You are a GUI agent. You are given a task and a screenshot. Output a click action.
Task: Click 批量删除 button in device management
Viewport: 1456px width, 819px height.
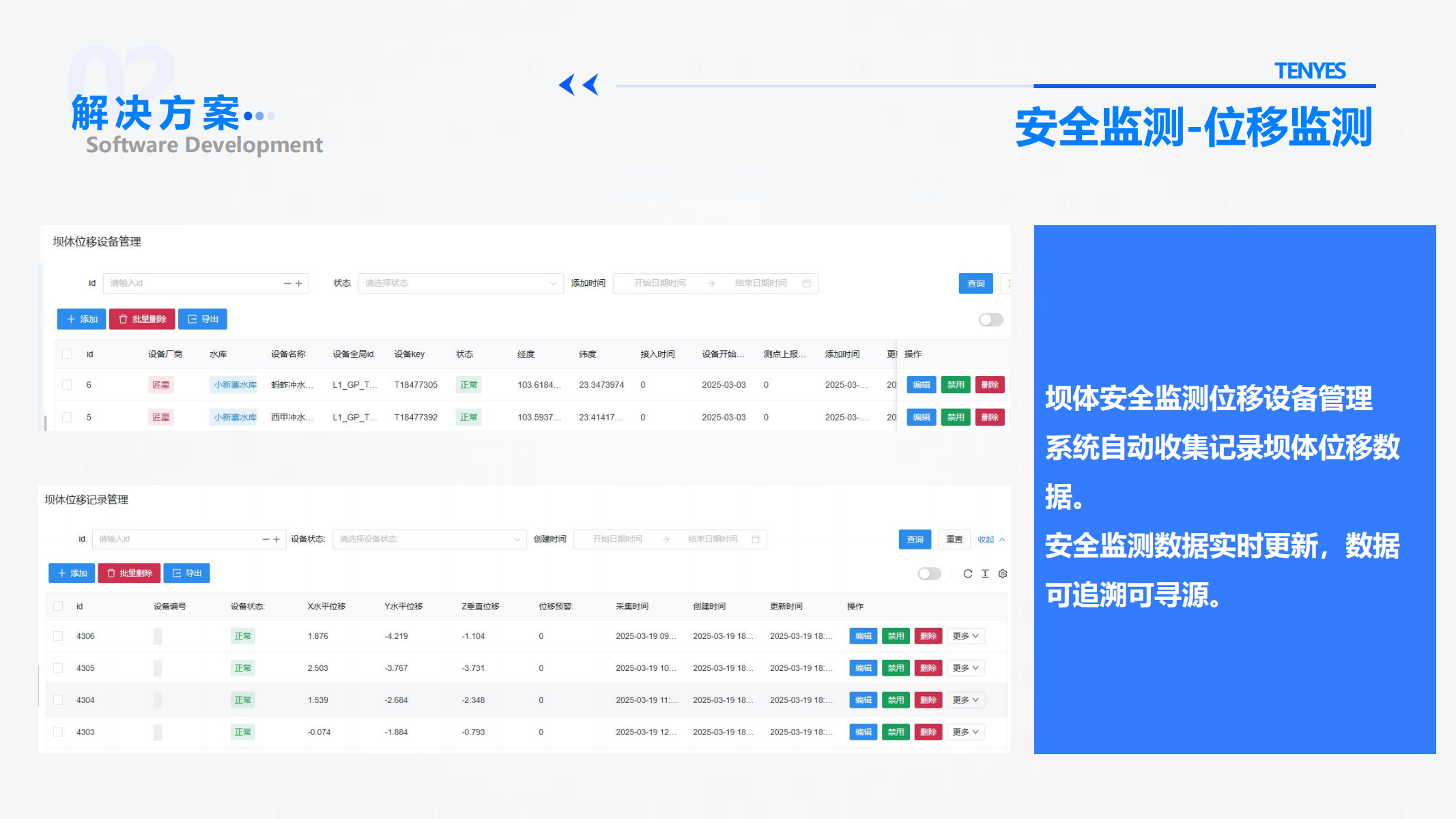pos(142,319)
